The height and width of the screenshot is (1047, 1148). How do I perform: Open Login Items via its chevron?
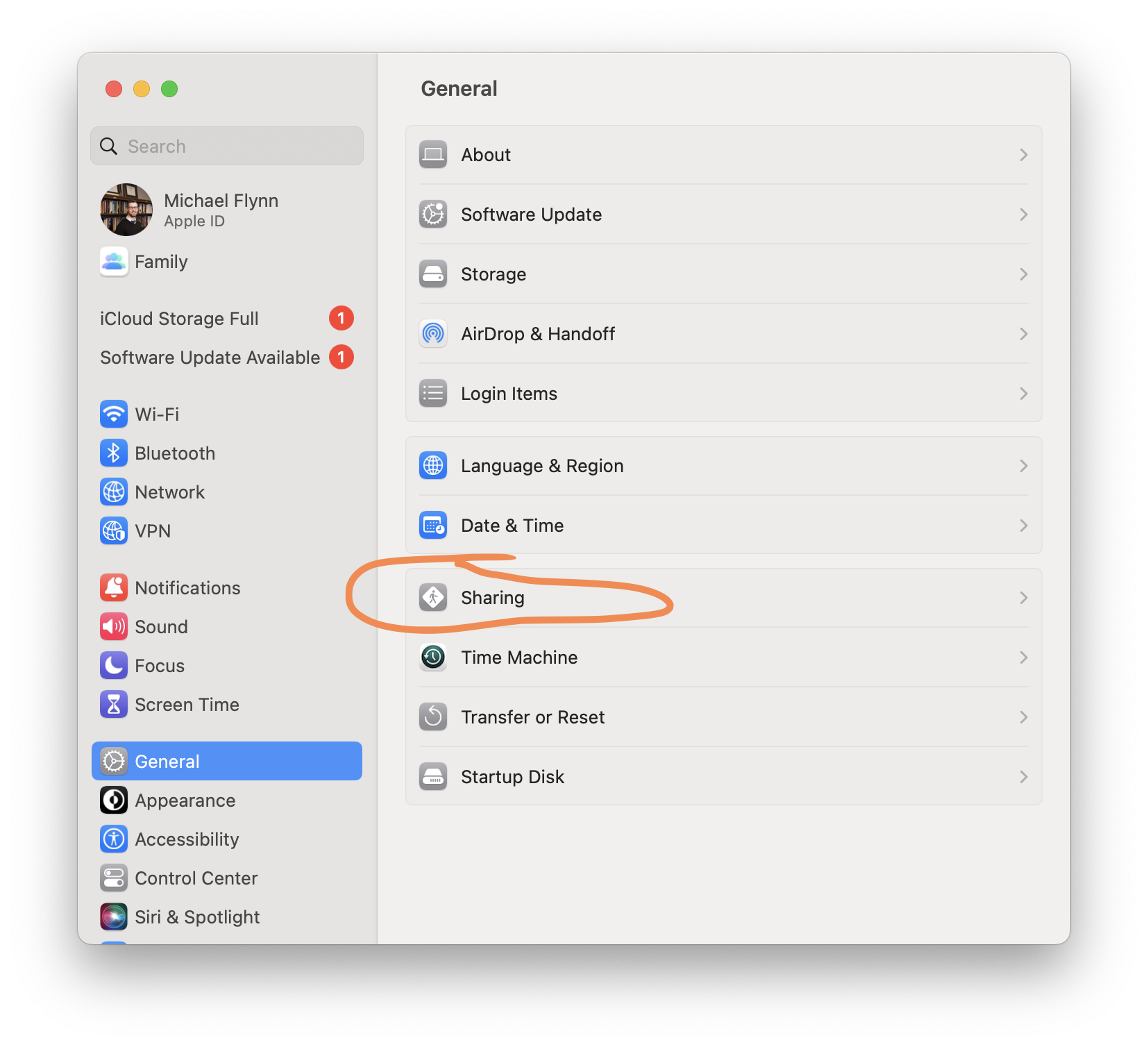[x=1024, y=394]
